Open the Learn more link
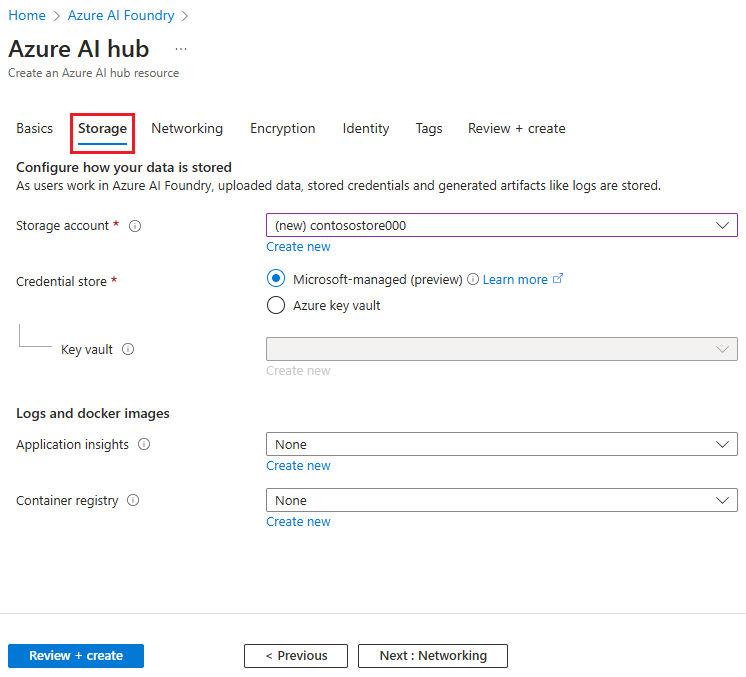This screenshot has height=677, width=746. [x=515, y=280]
